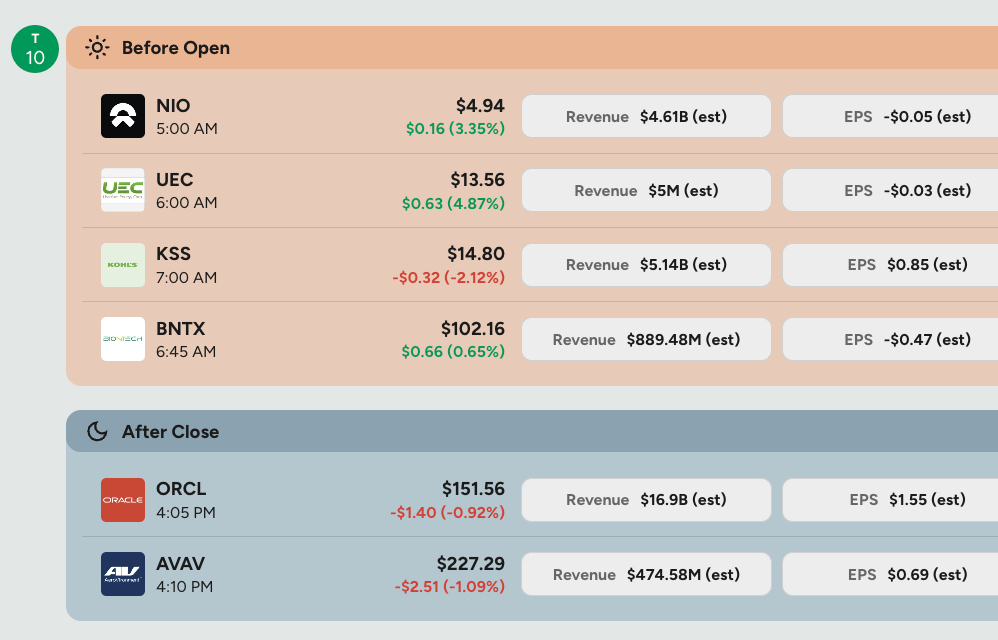The width and height of the screenshot is (998, 640).
Task: Select the green T 10 date badge
Action: click(x=35, y=49)
